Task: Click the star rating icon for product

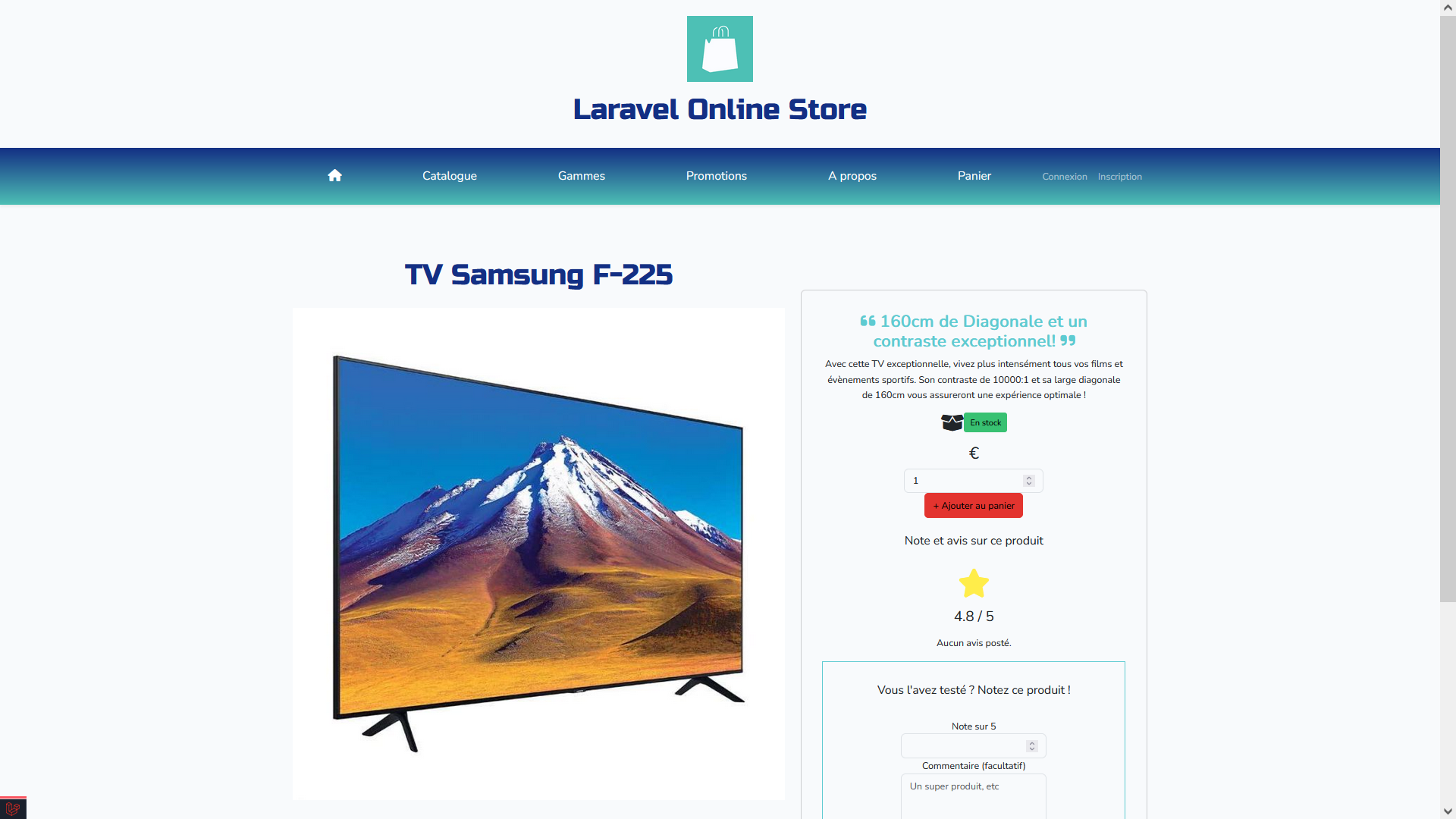Action: coord(974,584)
